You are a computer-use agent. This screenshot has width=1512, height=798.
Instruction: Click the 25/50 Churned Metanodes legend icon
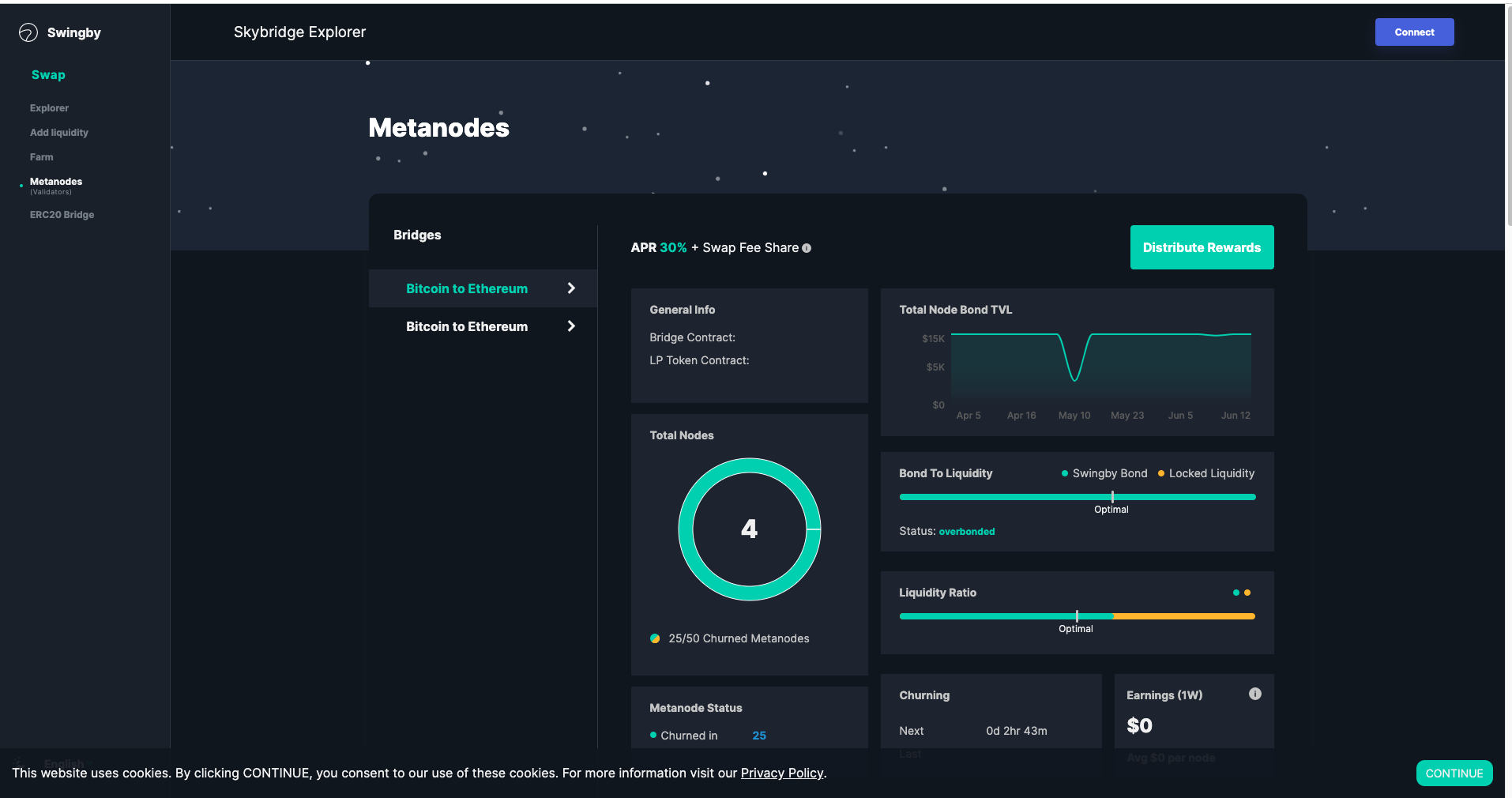[x=655, y=638]
